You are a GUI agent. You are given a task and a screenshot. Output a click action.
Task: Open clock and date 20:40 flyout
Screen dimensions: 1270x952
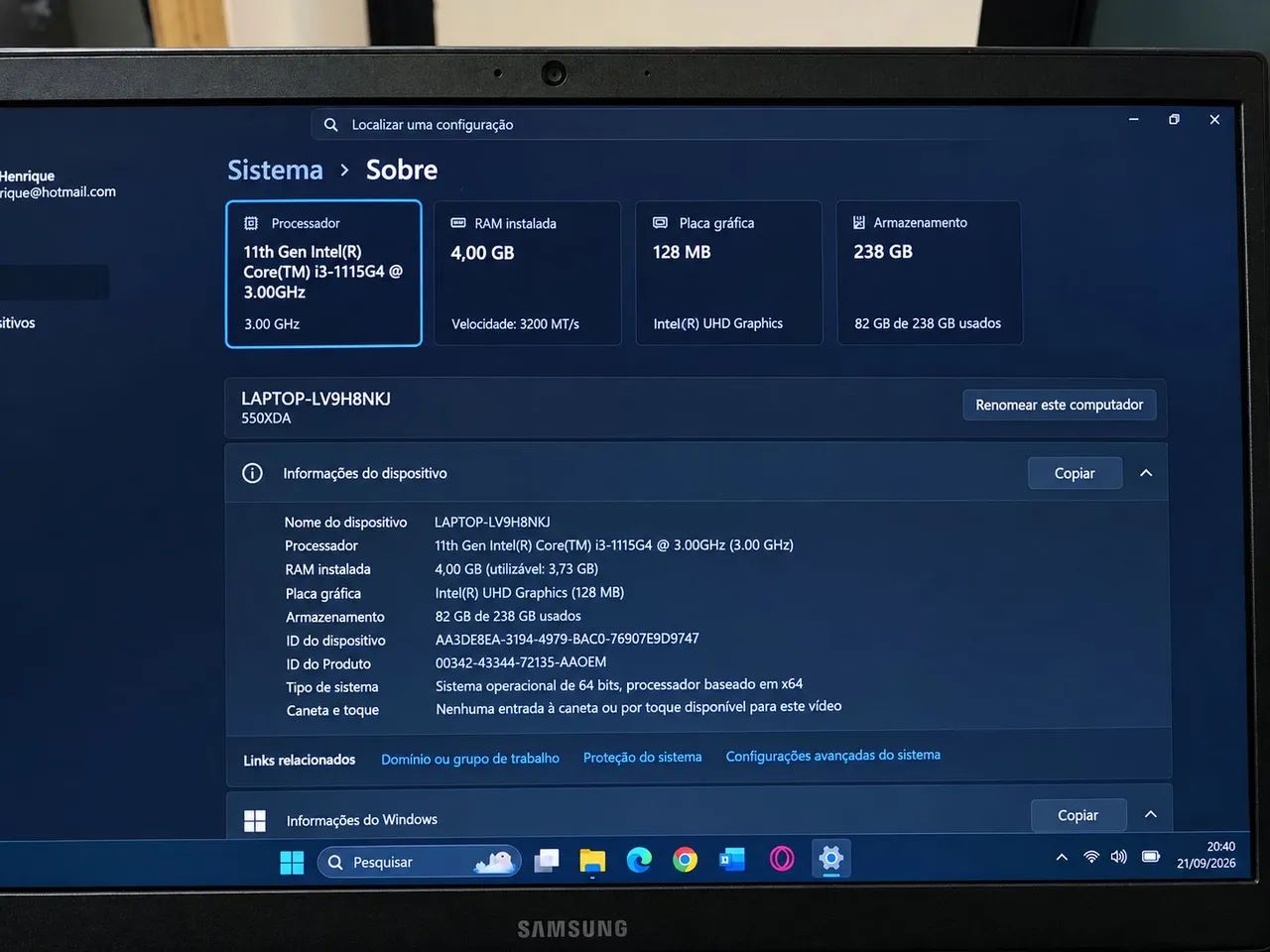[x=1206, y=855]
